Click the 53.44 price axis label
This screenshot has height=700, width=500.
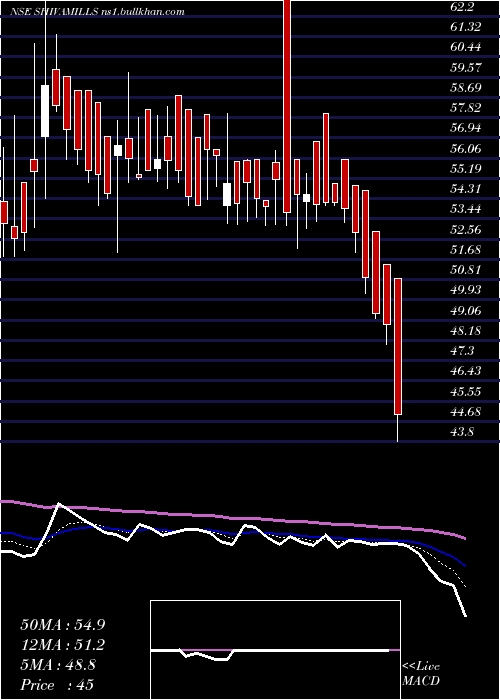pos(465,209)
